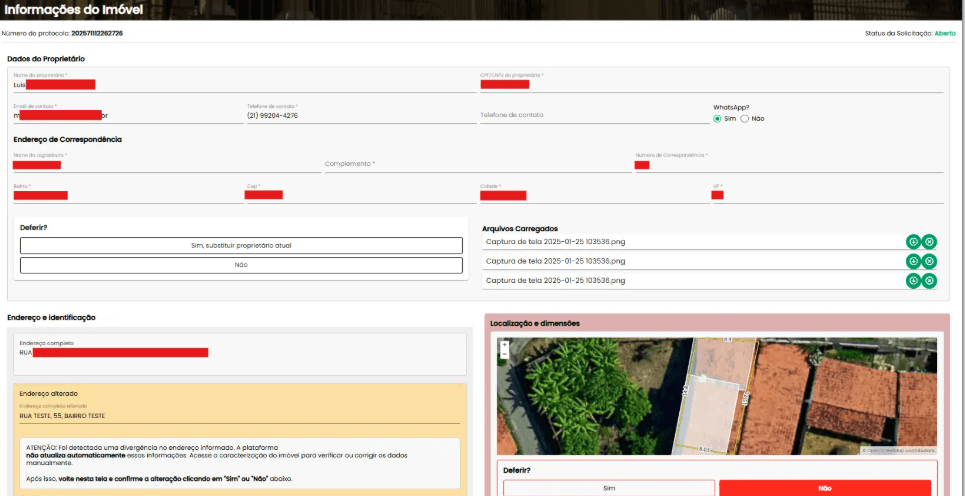Click the Endereço e identificação heading
Image resolution: width=965 pixels, height=496 pixels.
[51, 317]
